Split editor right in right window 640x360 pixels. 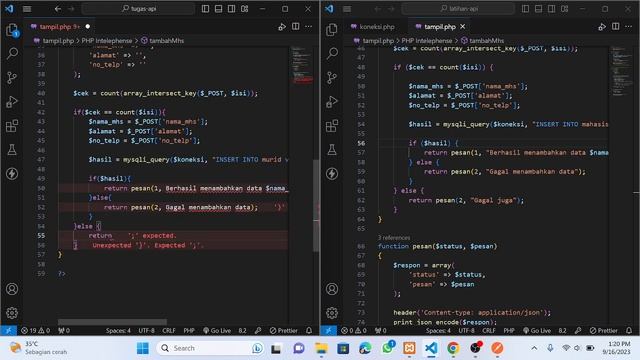click(x=616, y=27)
